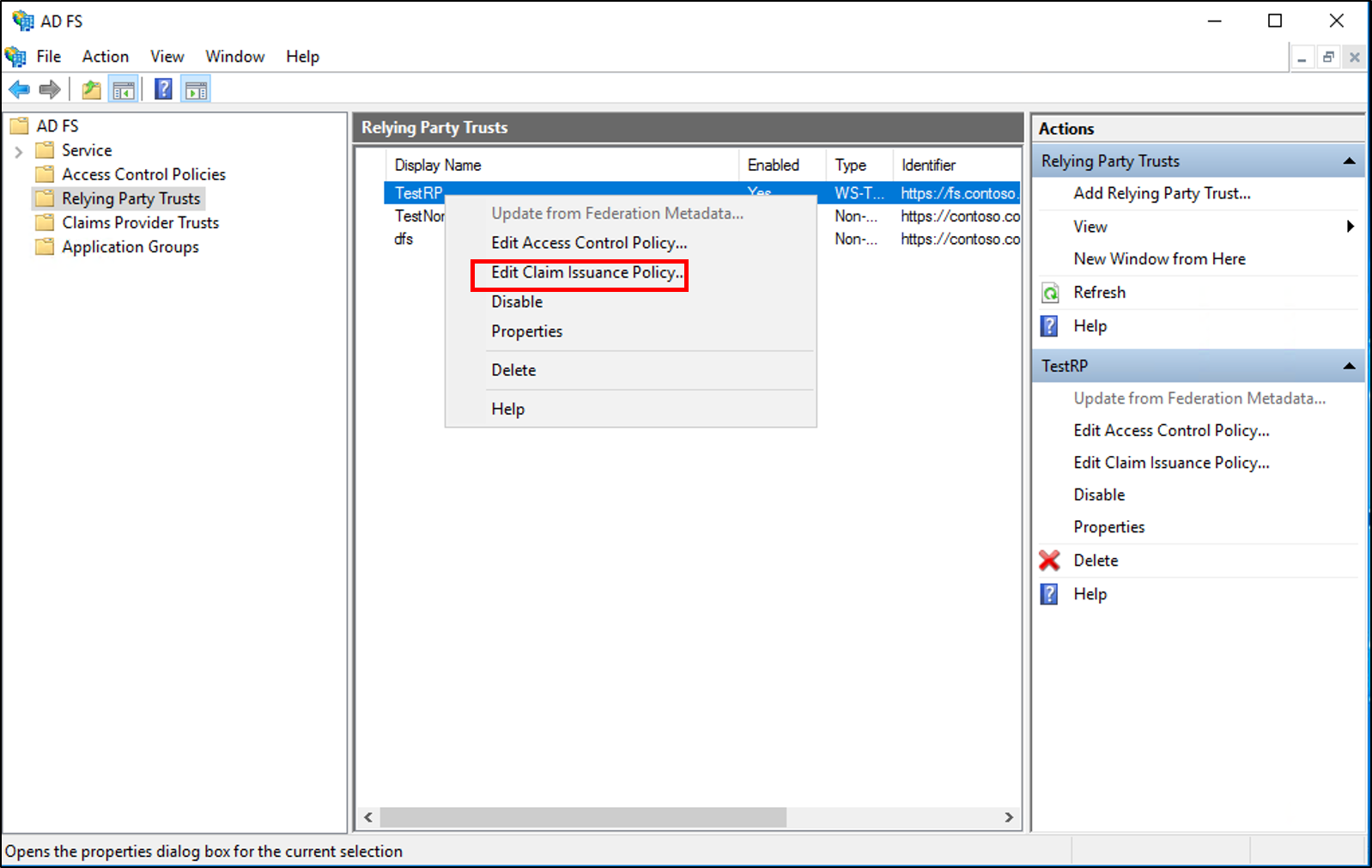
Task: Click the Help icon under TestRP actions
Action: click(x=1049, y=594)
